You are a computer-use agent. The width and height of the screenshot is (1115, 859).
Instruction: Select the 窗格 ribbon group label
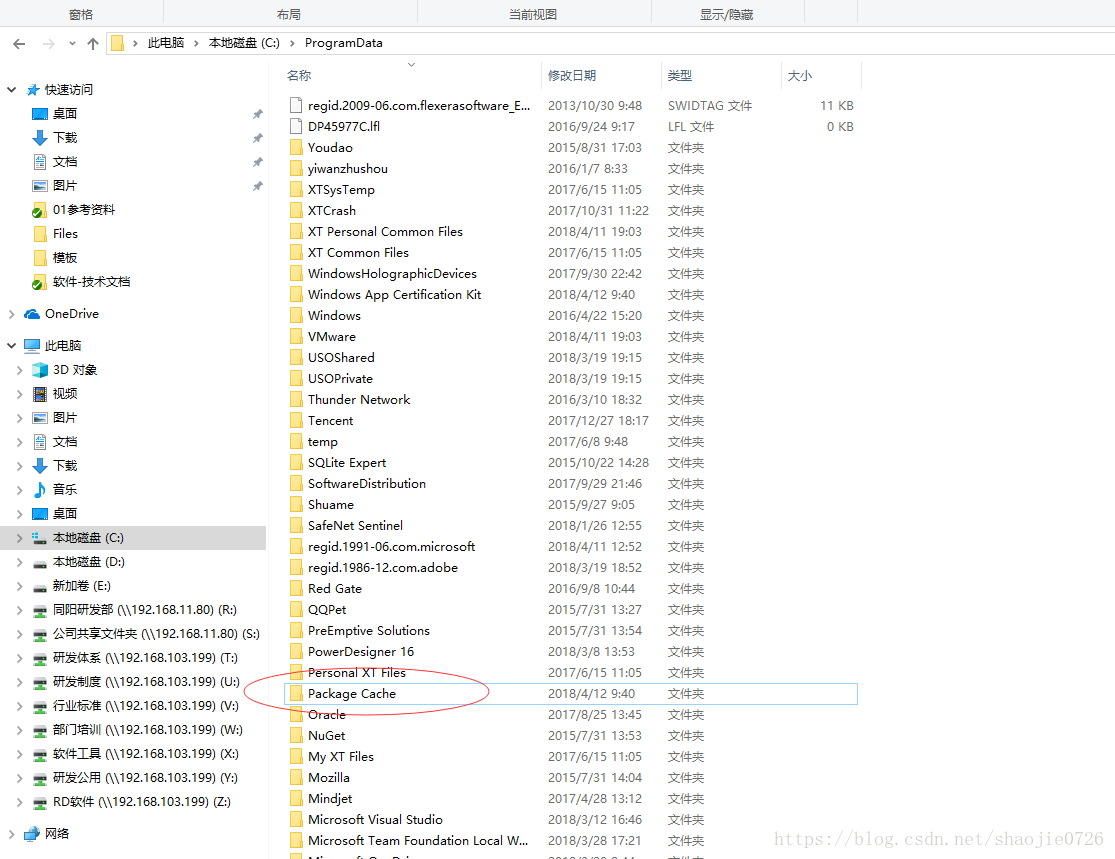pyautogui.click(x=81, y=14)
